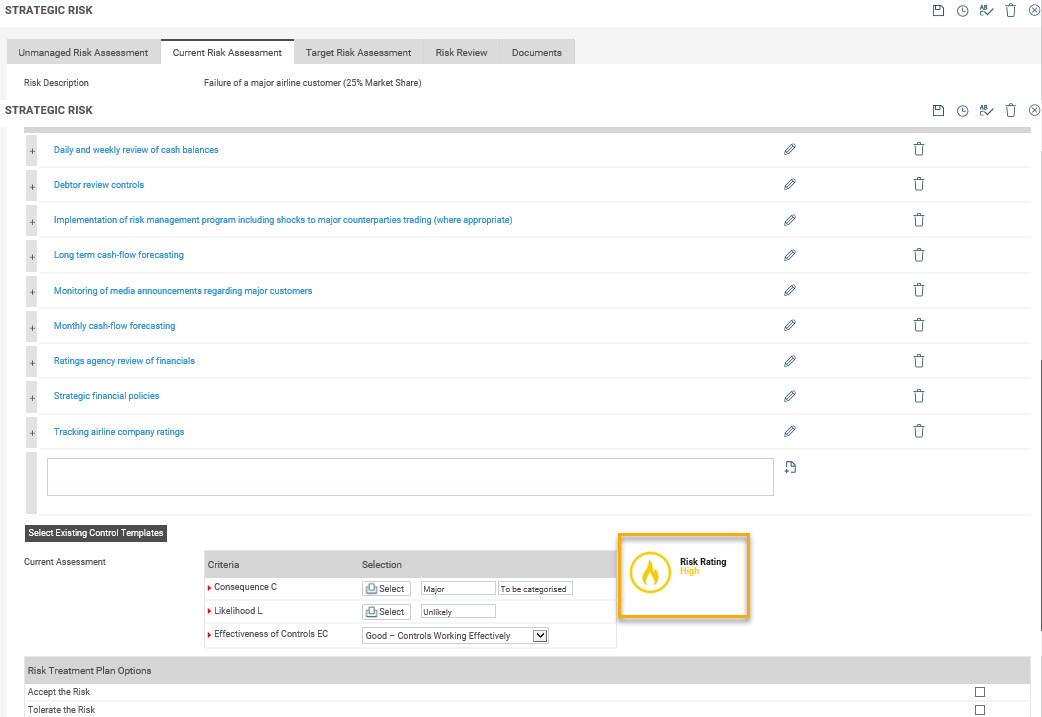Check the Accept the Risk checkbox
1042x717 pixels.
[x=980, y=692]
